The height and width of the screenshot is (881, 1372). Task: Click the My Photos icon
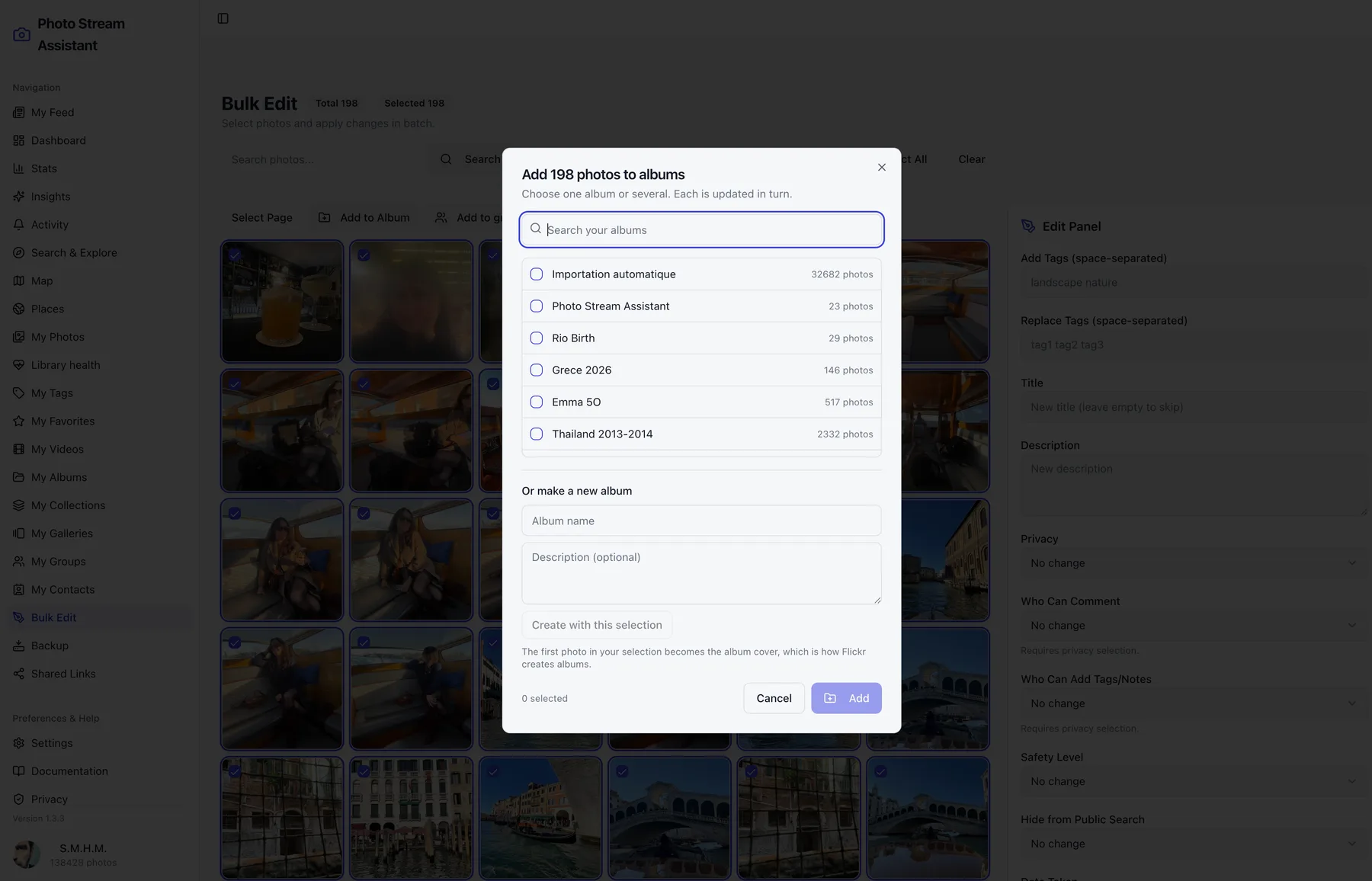pos(19,337)
